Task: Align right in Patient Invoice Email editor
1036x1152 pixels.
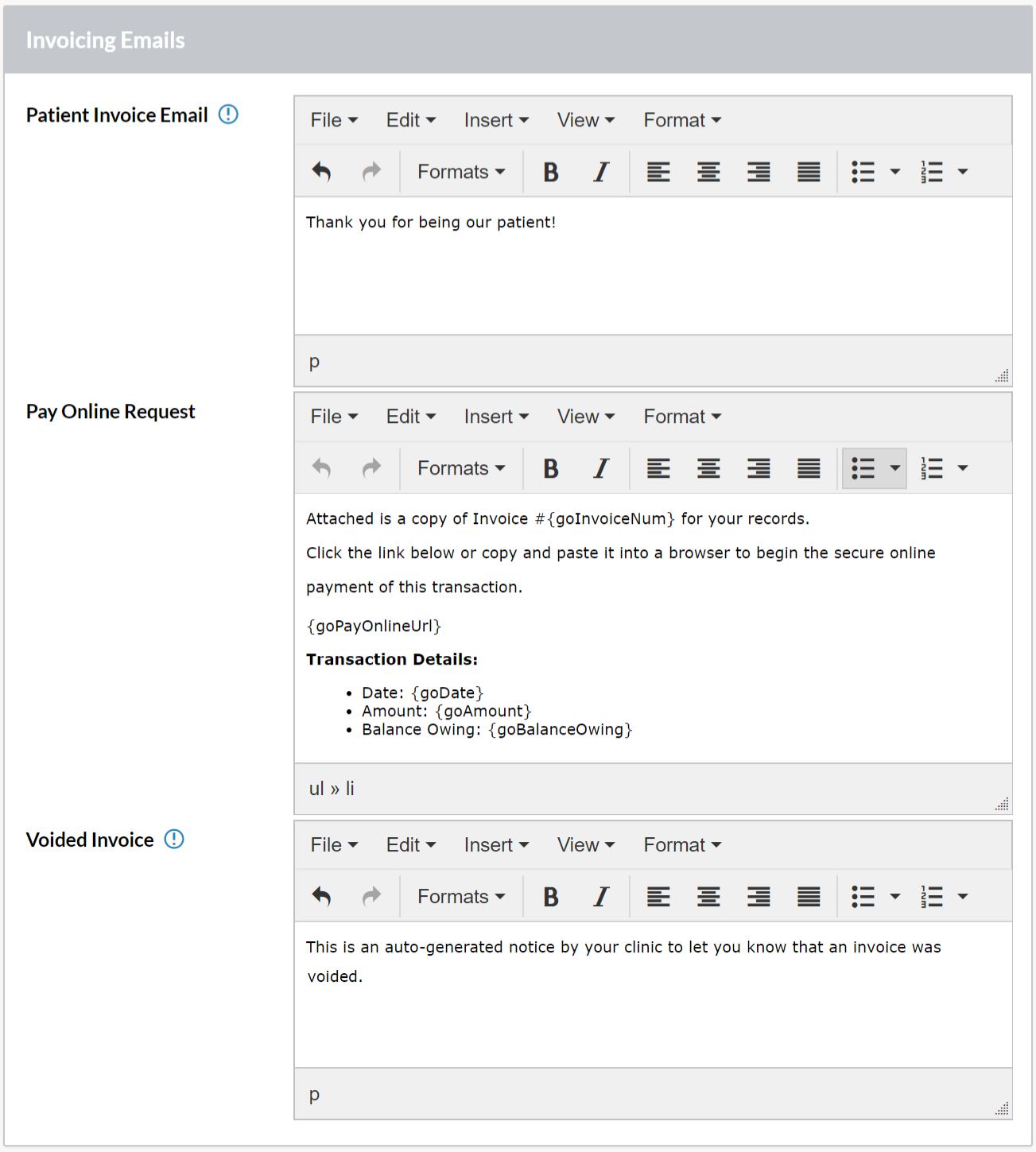Action: click(x=759, y=172)
